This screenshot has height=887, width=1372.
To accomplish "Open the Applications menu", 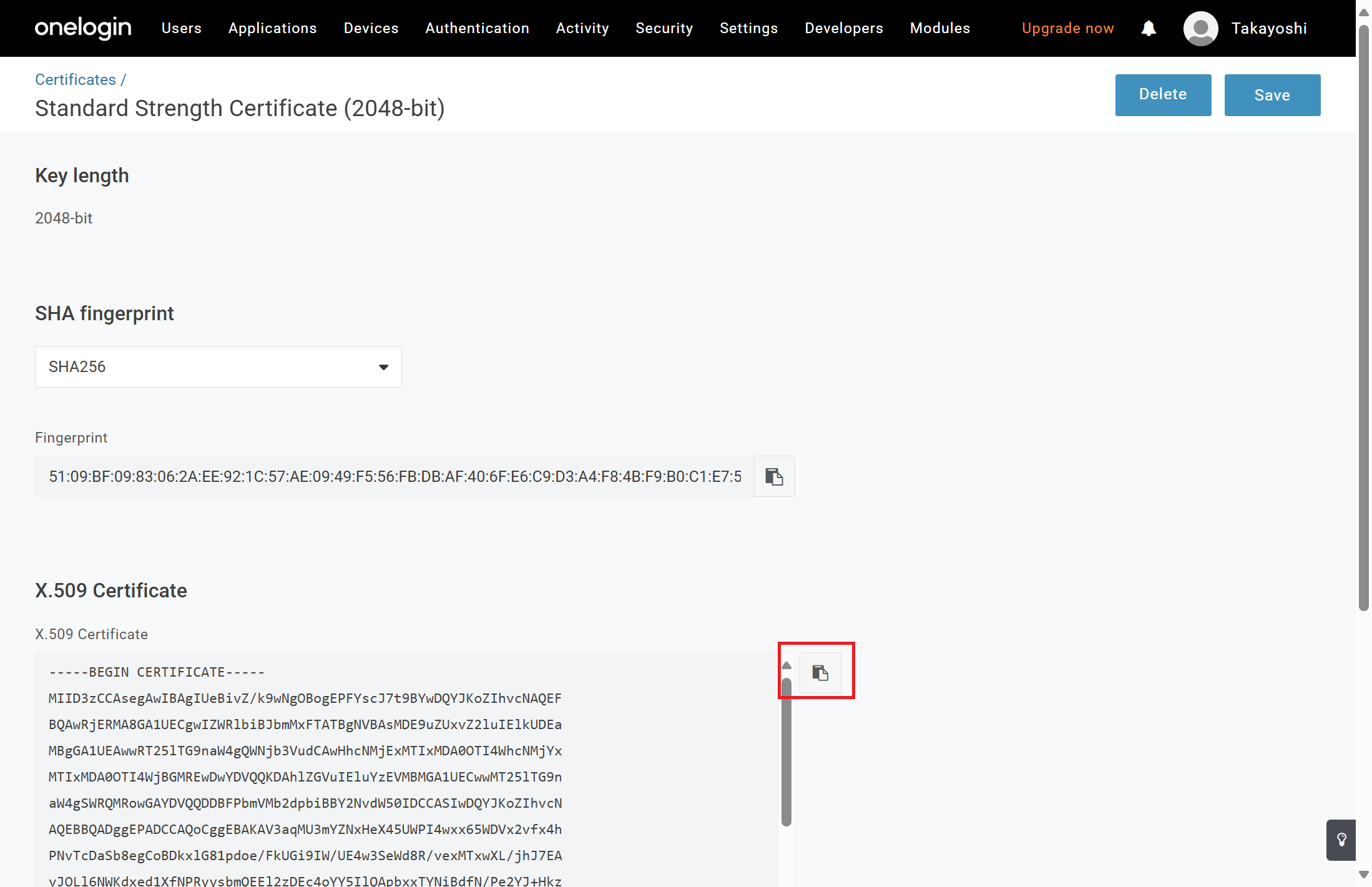I will pos(272,28).
